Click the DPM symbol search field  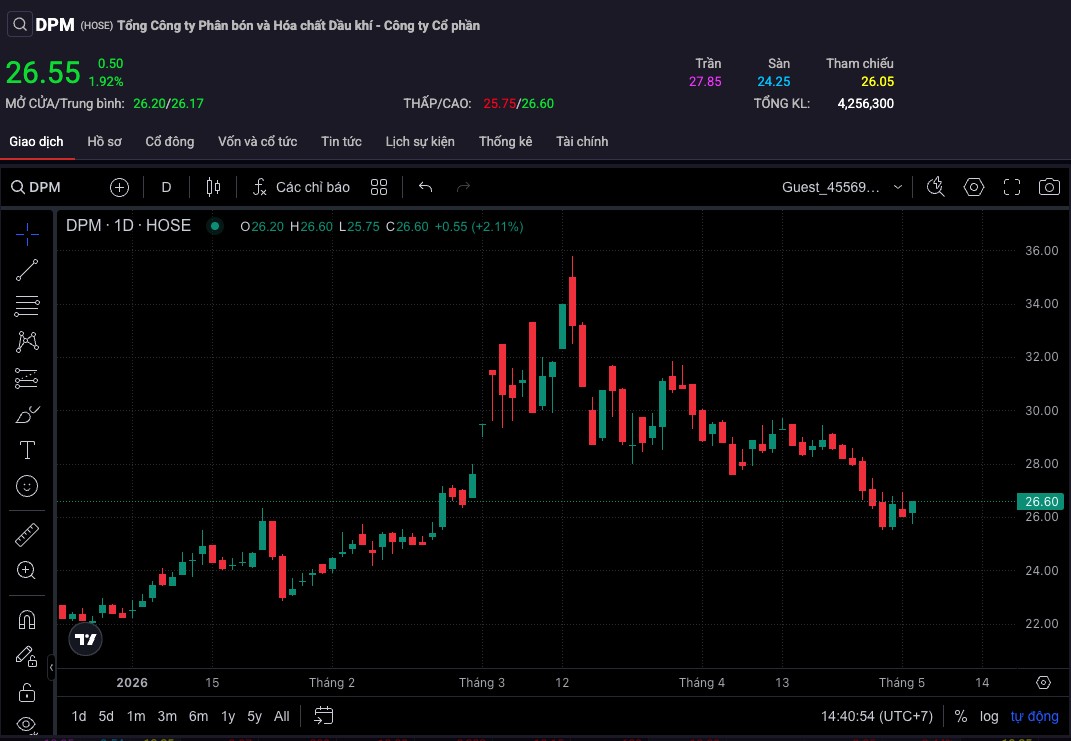[x=36, y=187]
